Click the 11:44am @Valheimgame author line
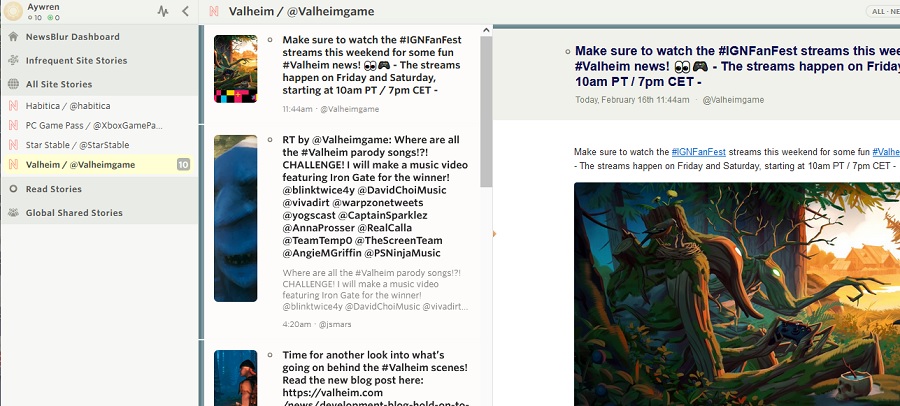Screen dimensions: 900x406 coord(331,109)
